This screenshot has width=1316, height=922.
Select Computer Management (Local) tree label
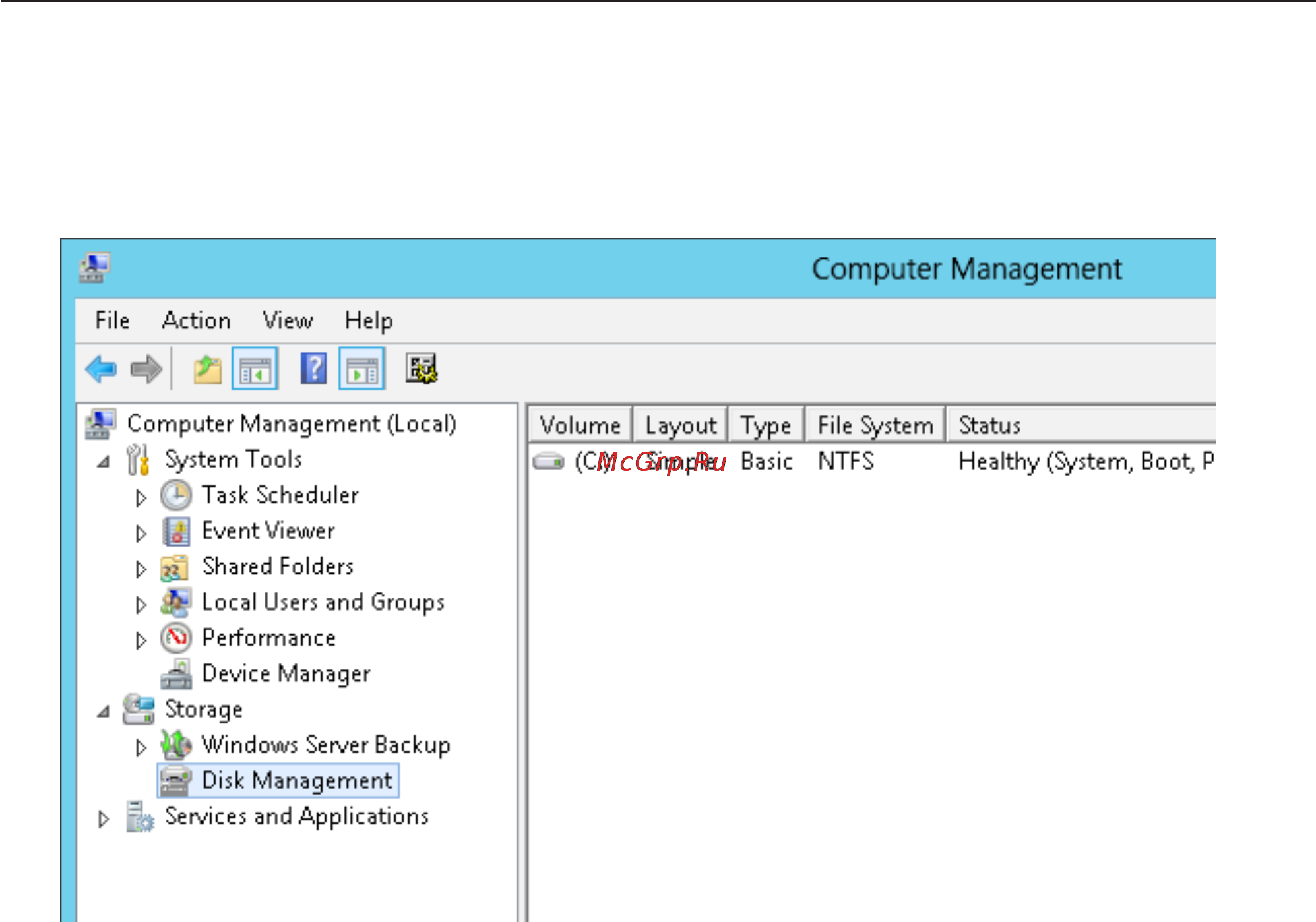click(292, 423)
